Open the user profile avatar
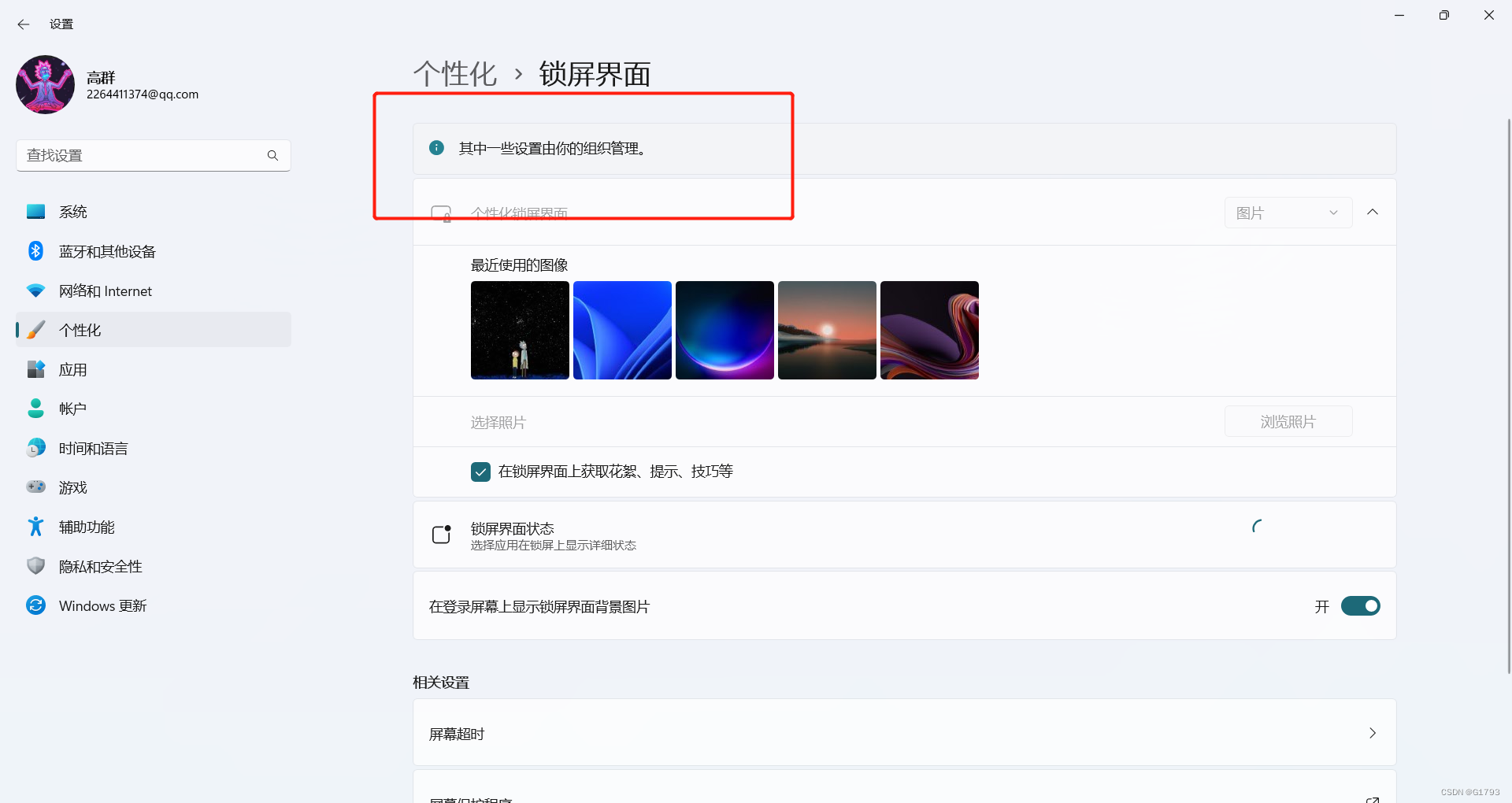This screenshot has width=1512, height=803. (45, 84)
